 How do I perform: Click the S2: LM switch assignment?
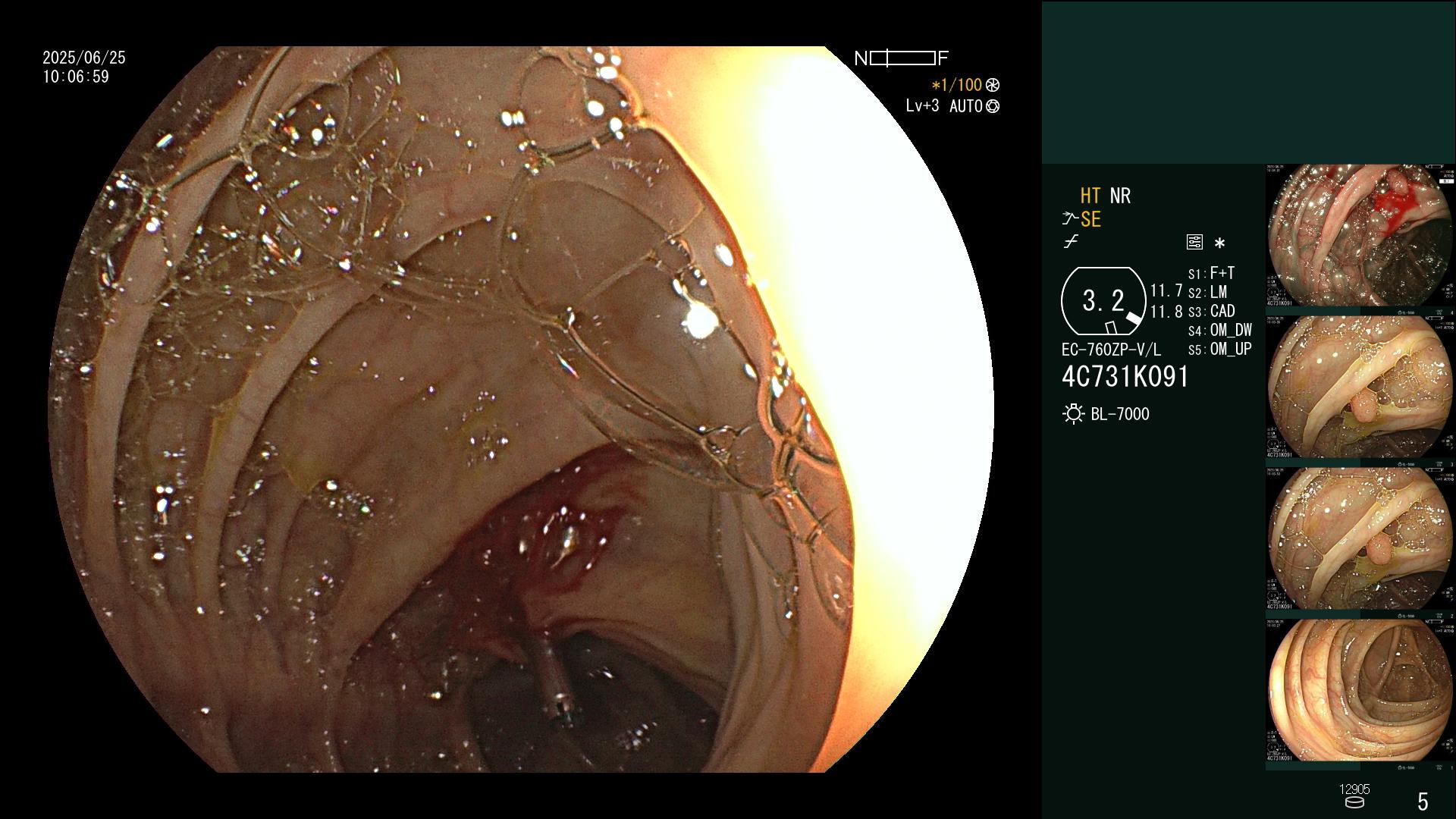click(1207, 293)
